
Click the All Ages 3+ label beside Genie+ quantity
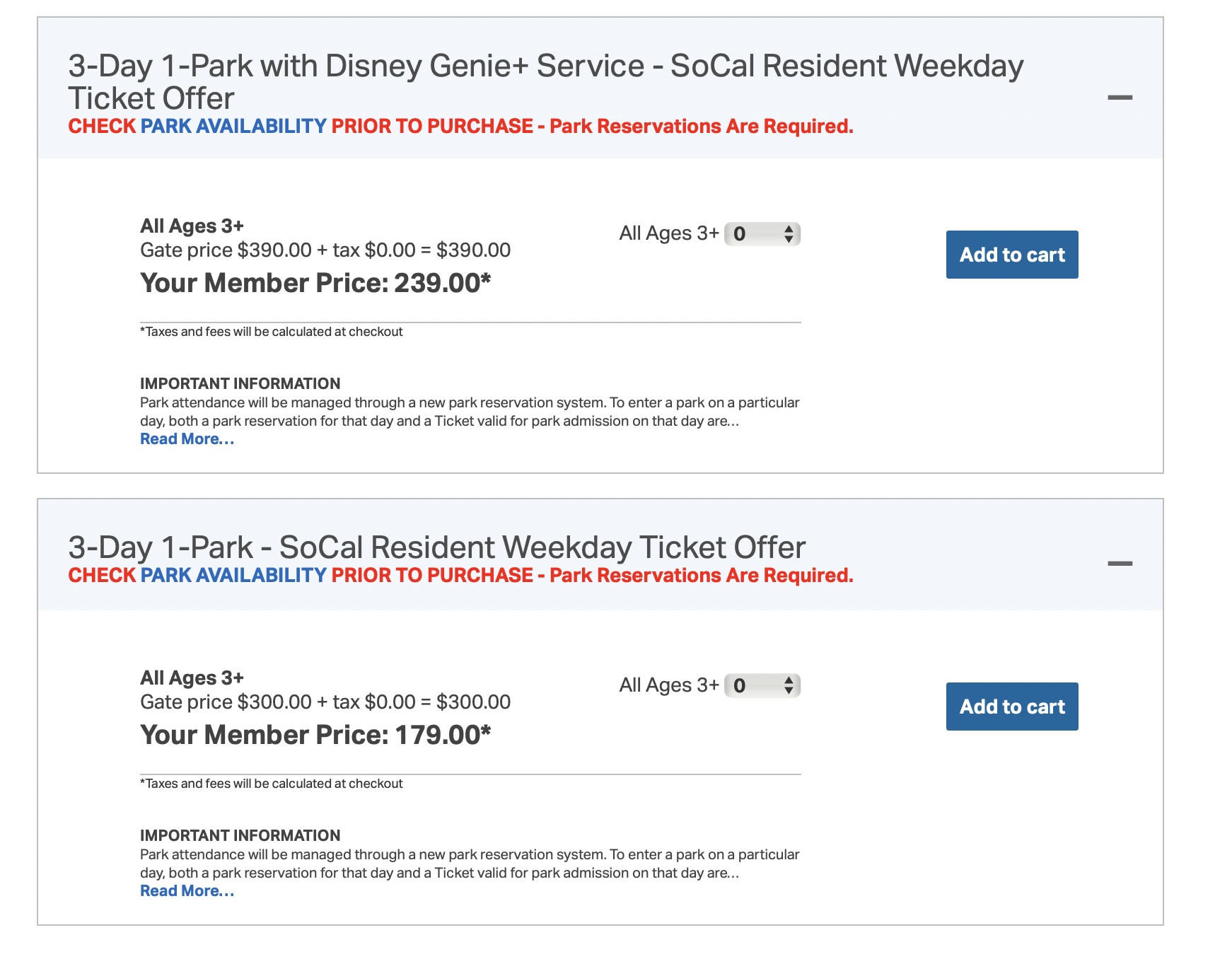pyautogui.click(x=668, y=233)
